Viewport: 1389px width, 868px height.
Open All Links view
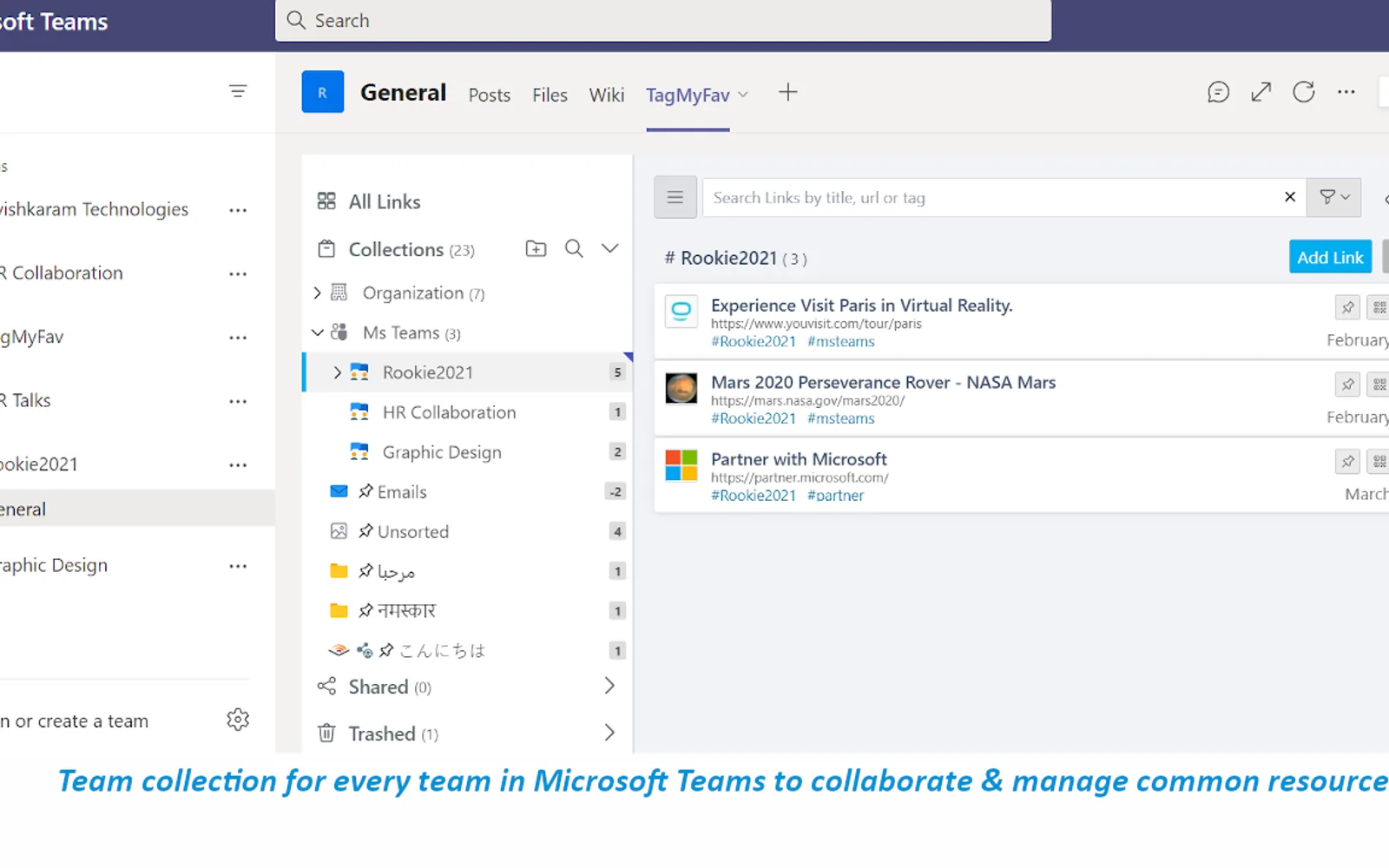click(x=385, y=202)
